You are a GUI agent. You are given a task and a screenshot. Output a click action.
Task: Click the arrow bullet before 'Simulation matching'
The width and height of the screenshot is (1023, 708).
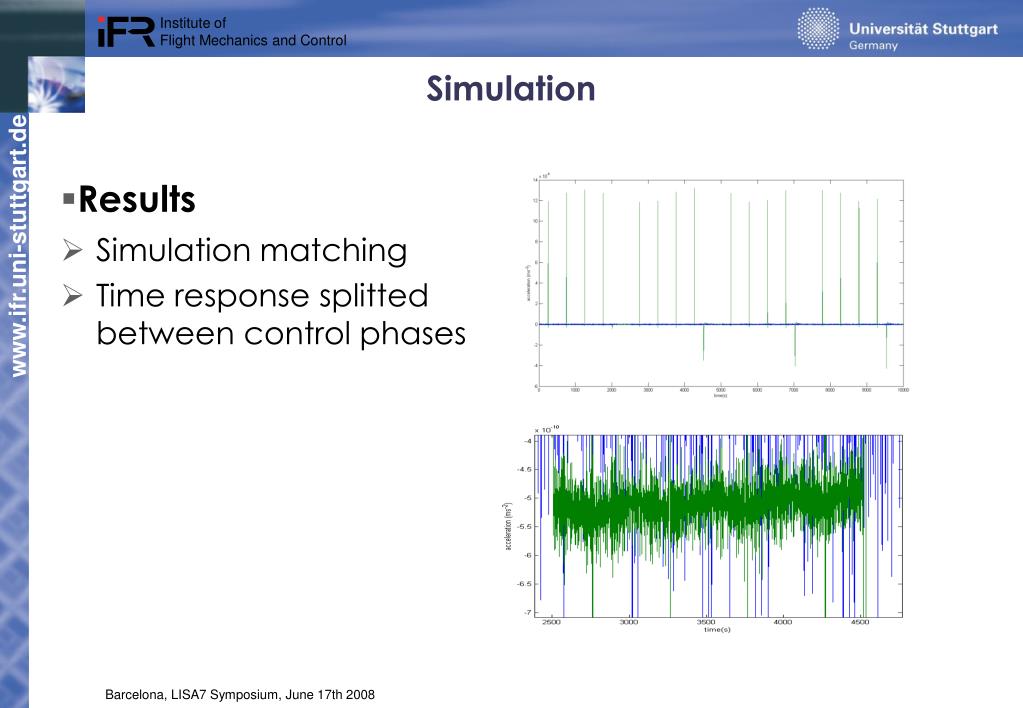coord(73,250)
